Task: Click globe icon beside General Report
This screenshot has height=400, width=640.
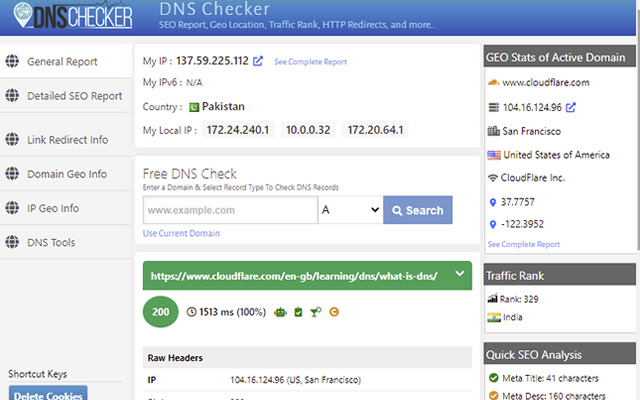Action: (12, 61)
